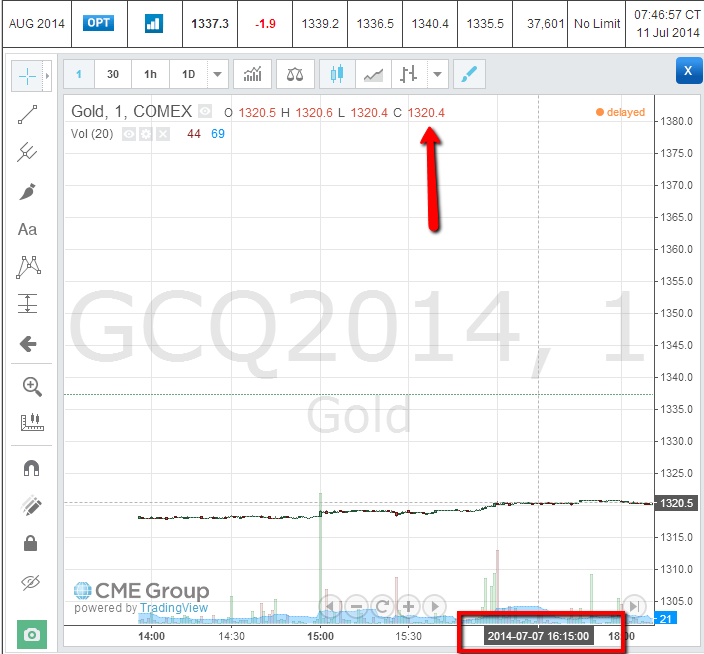Reset chart view refresh control
Viewport: 704px width, 654px height.
383,607
